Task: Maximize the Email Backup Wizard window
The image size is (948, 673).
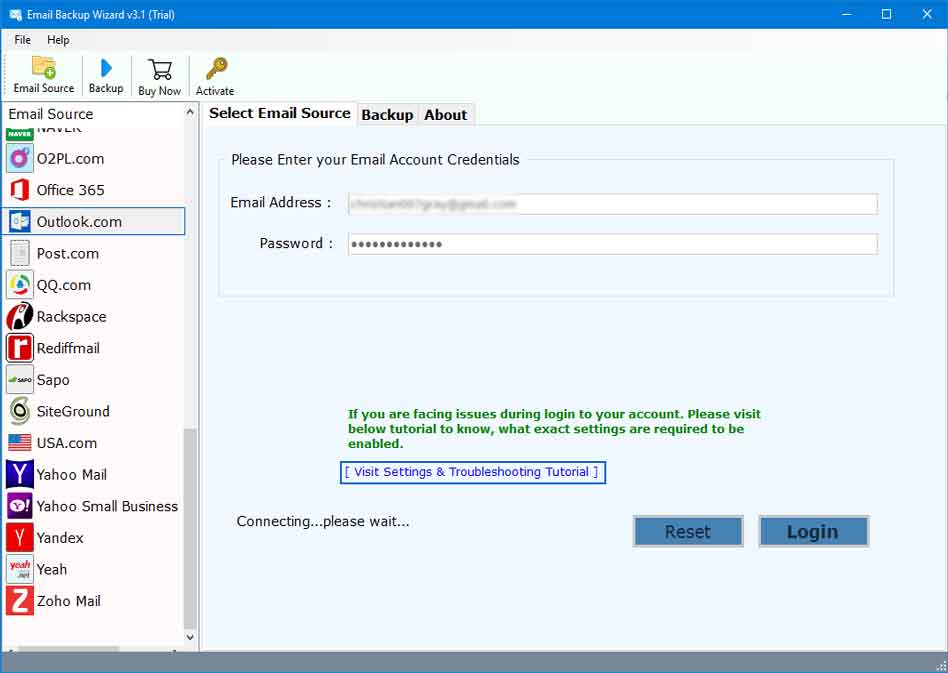Action: pyautogui.click(x=886, y=14)
